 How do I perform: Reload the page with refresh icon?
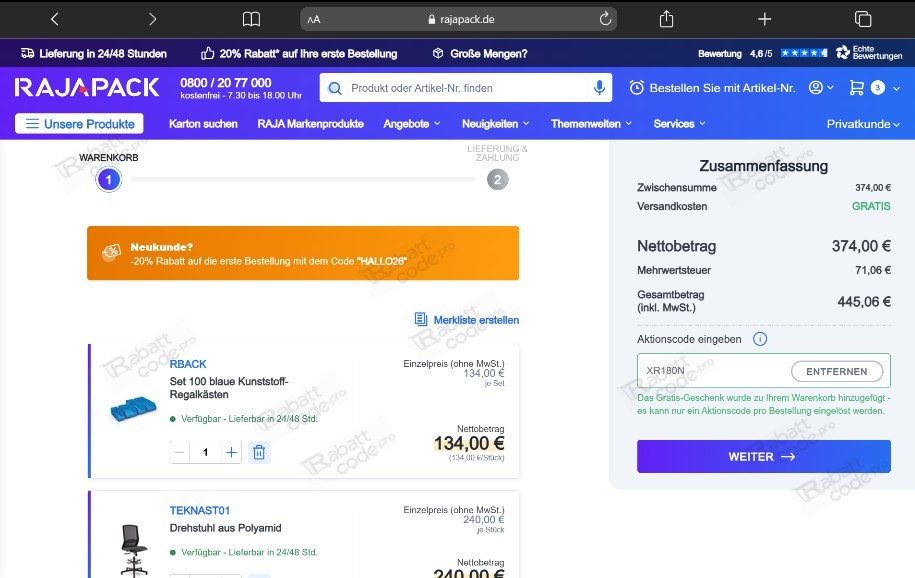coord(605,19)
